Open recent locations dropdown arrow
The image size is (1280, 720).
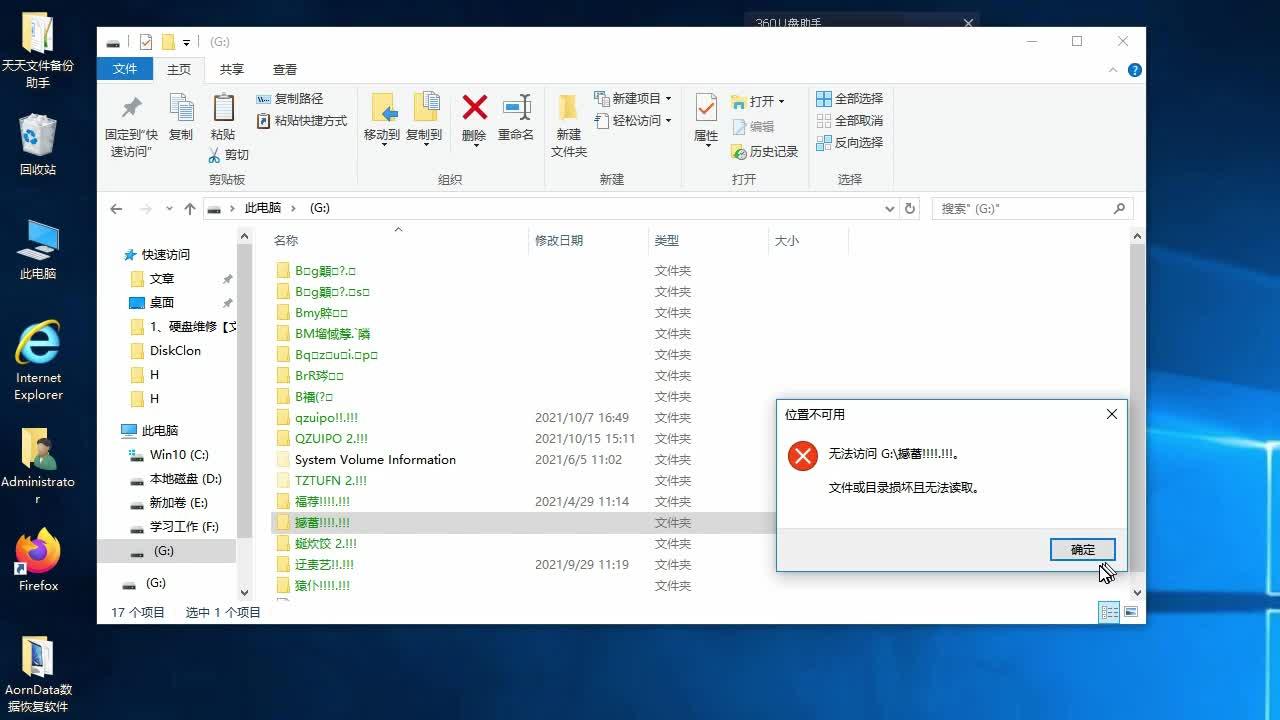pyautogui.click(x=168, y=209)
